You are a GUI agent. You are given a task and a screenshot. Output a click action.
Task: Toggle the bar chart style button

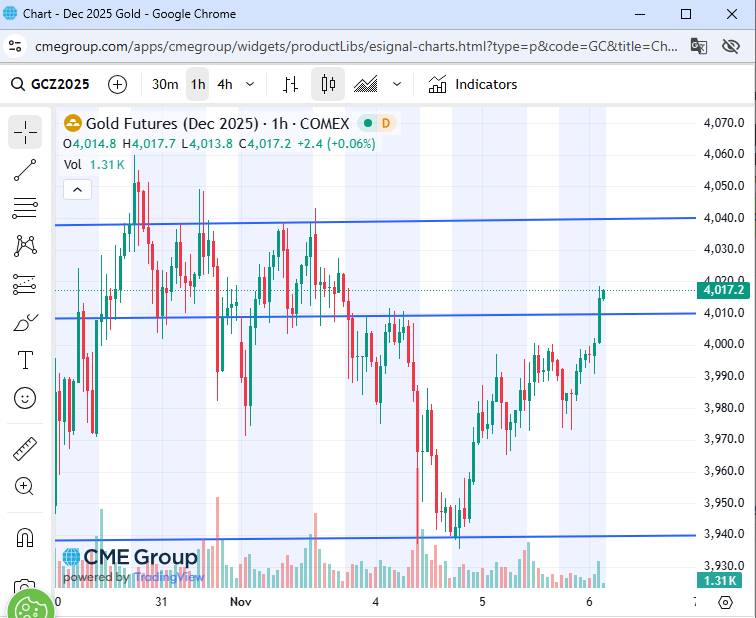(291, 84)
